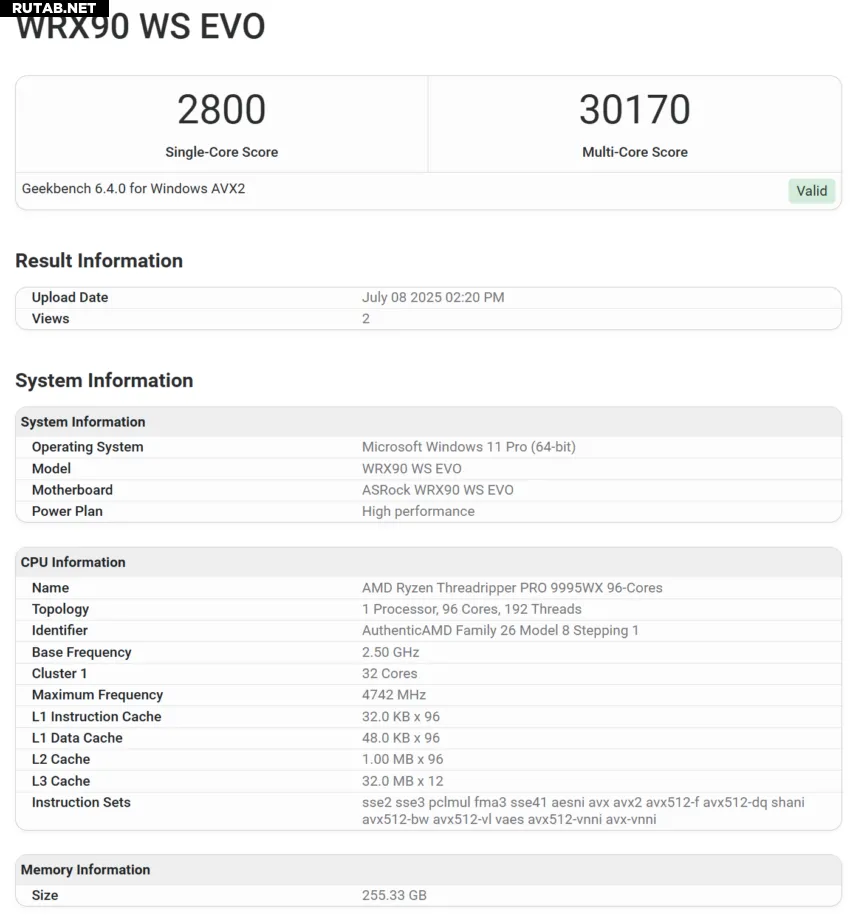Select the Single-Core Score label
The height and width of the screenshot is (920, 850).
(x=221, y=152)
